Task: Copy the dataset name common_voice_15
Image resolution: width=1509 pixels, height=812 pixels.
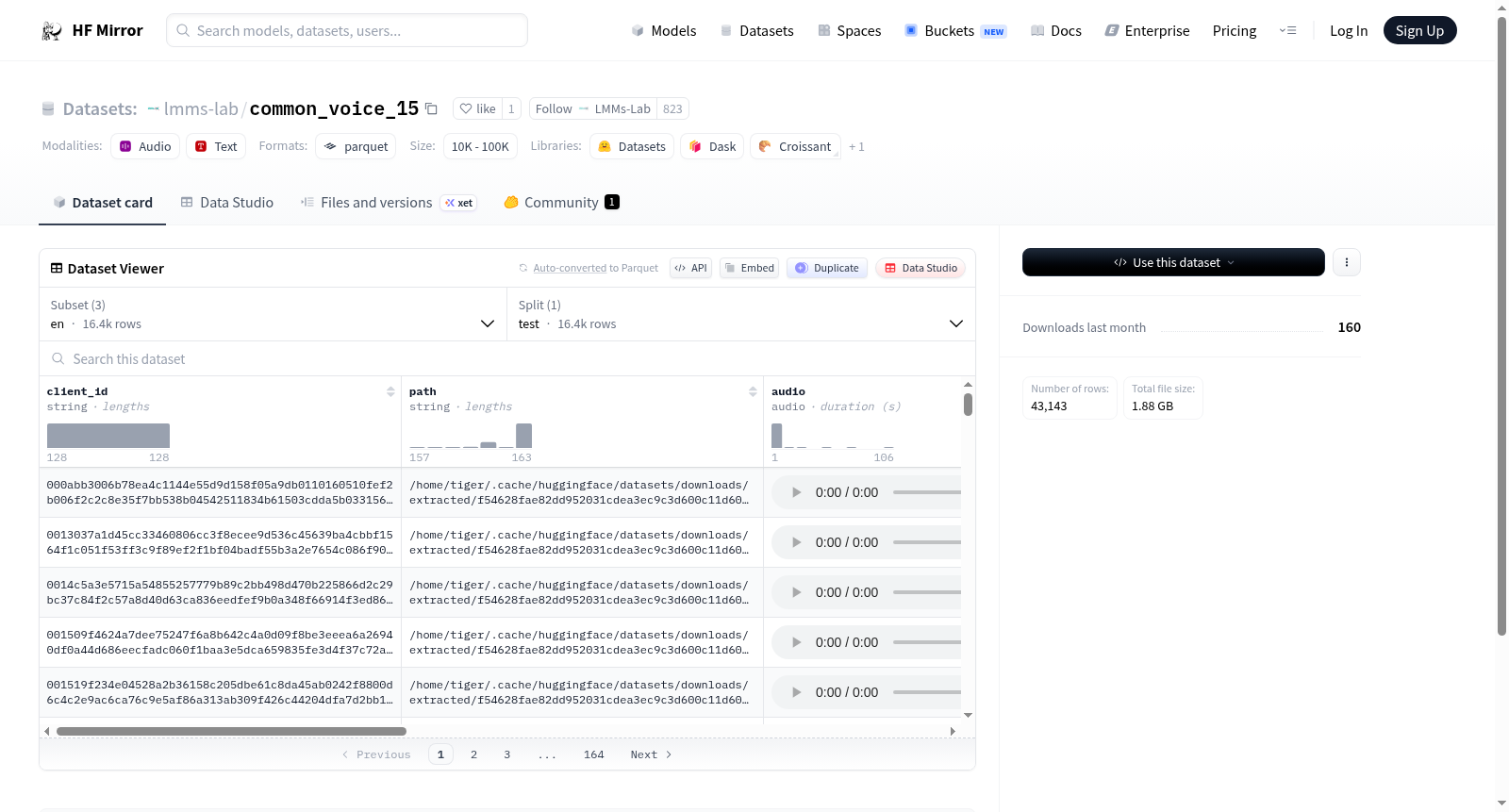Action: (431, 108)
